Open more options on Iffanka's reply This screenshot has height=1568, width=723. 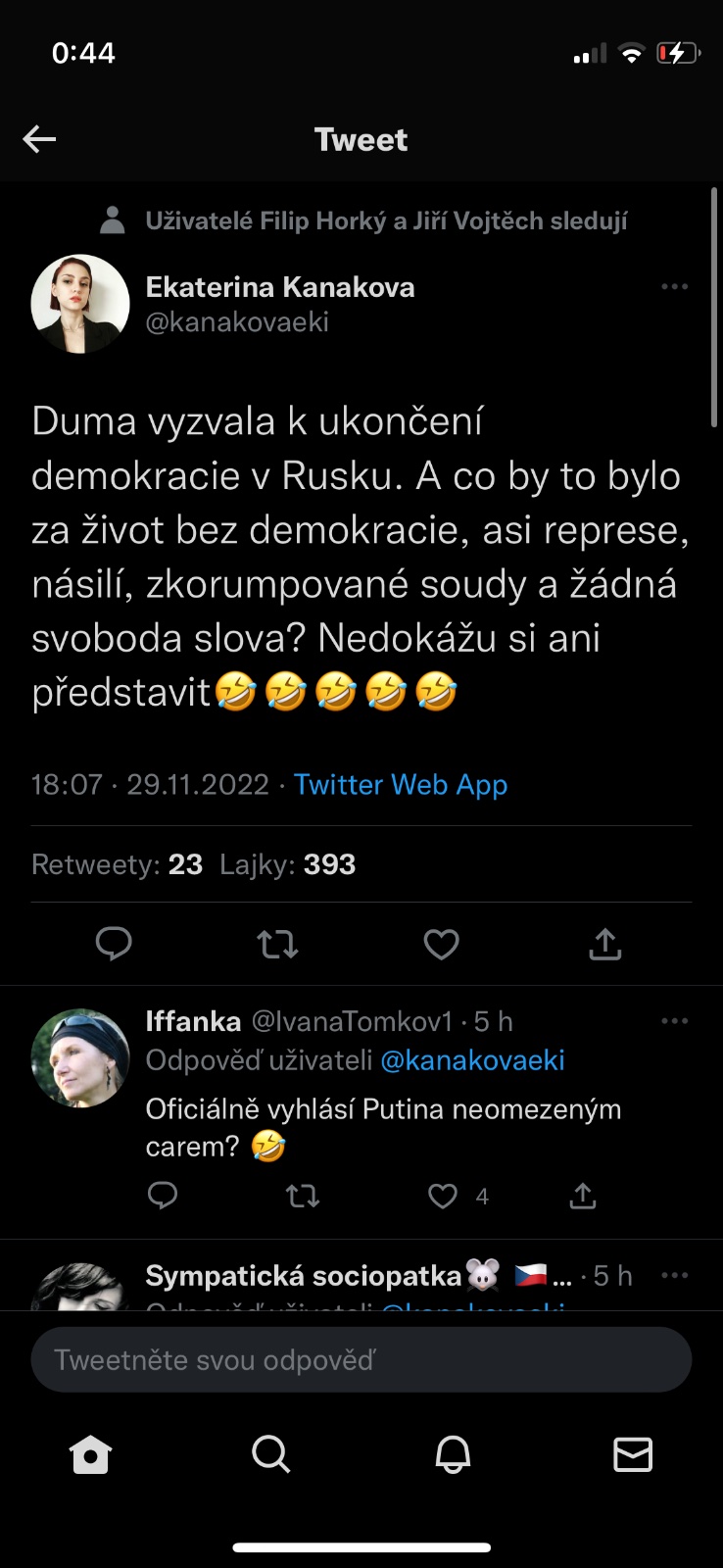[674, 1021]
